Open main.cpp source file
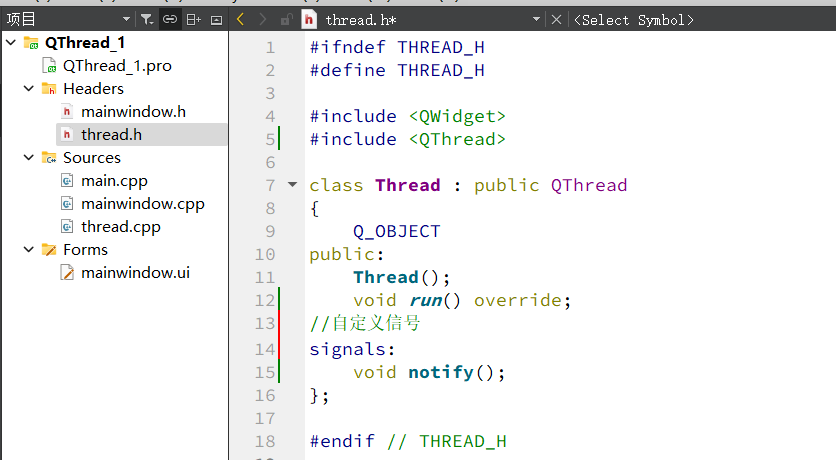The image size is (836, 460). pos(114,181)
